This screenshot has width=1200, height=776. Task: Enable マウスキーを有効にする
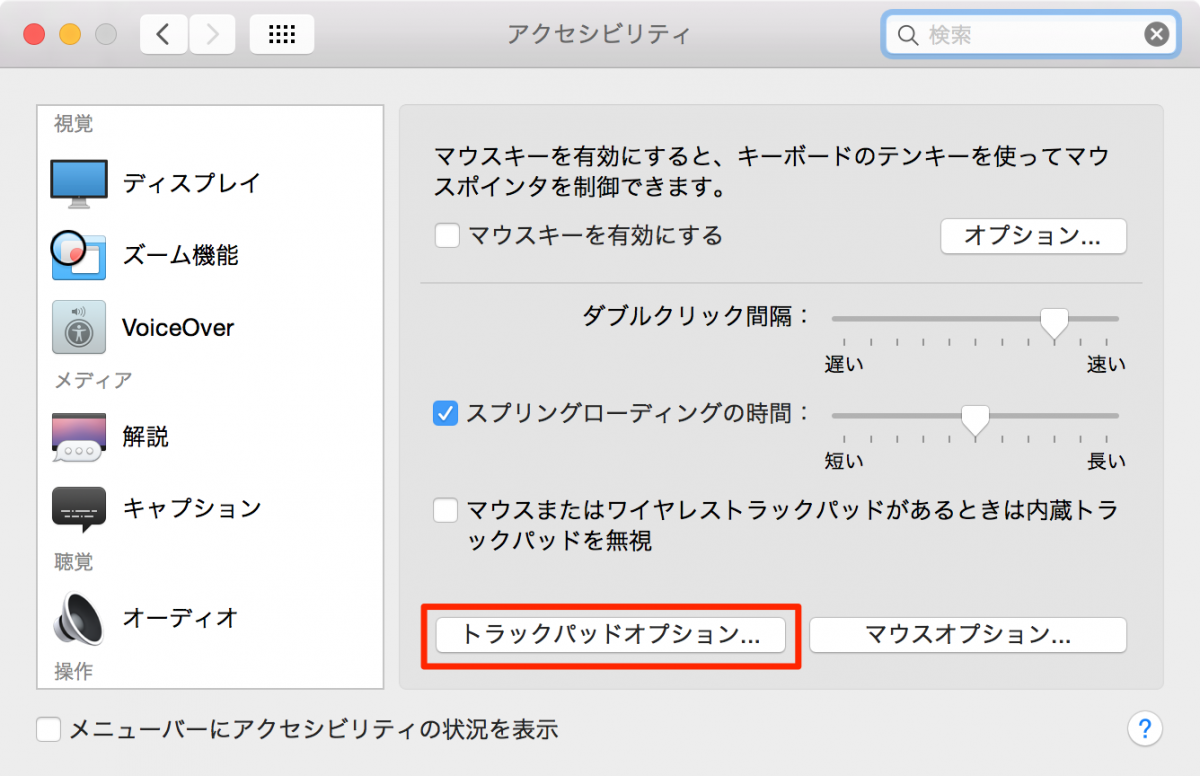pos(446,236)
